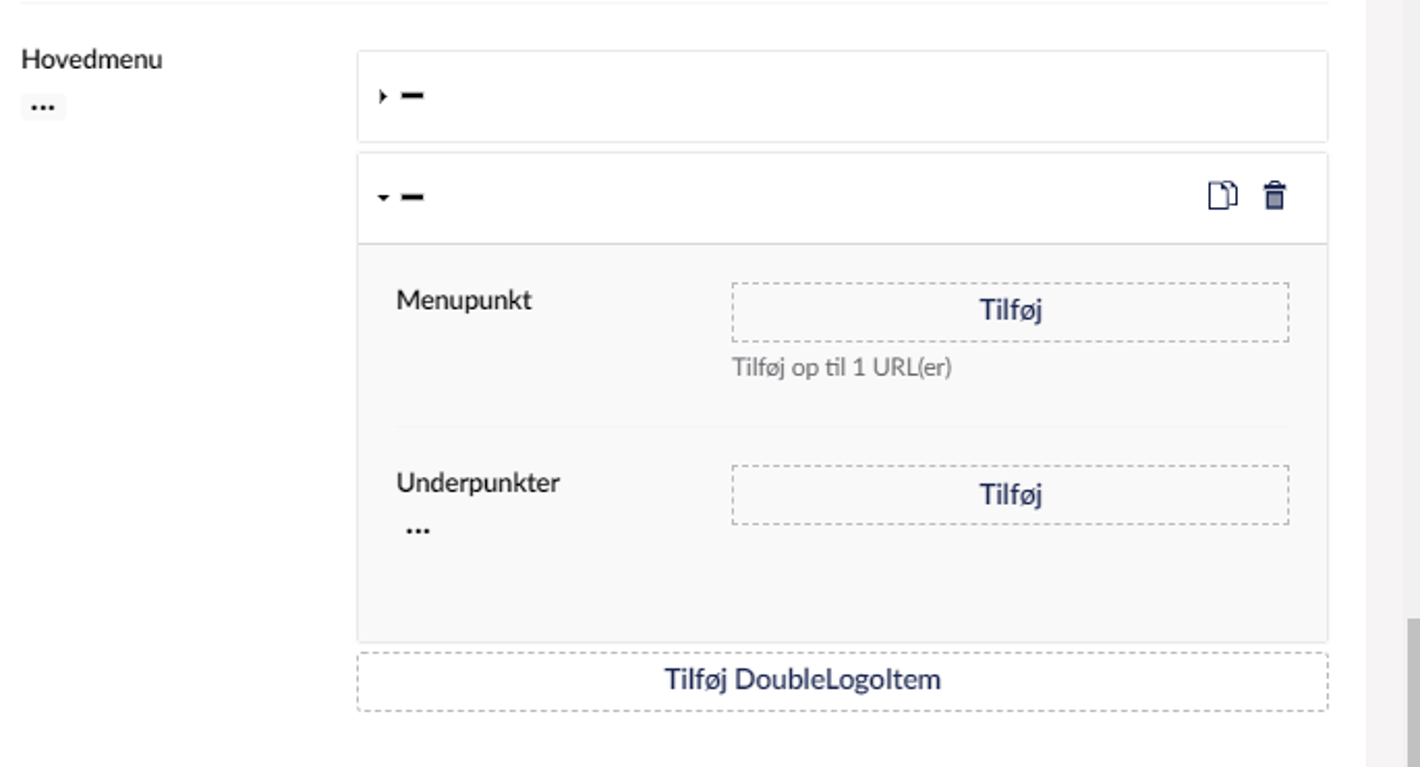Click empty header area of first collapsed item

point(850,97)
